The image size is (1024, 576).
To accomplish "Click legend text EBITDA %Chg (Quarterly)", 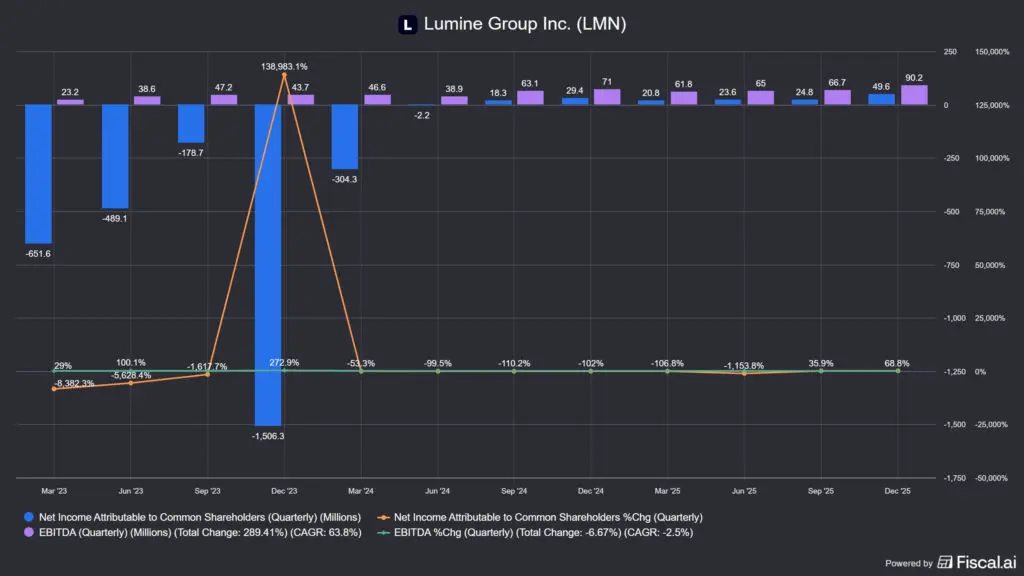I will (x=543, y=532).
